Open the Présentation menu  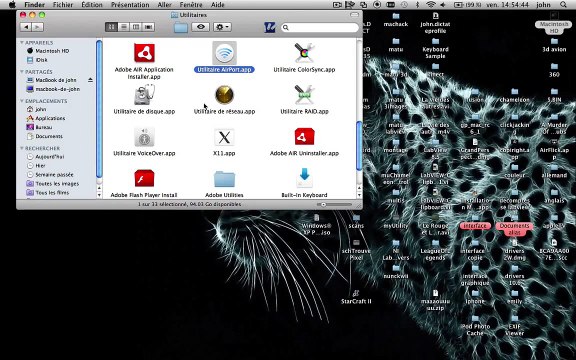130,5
